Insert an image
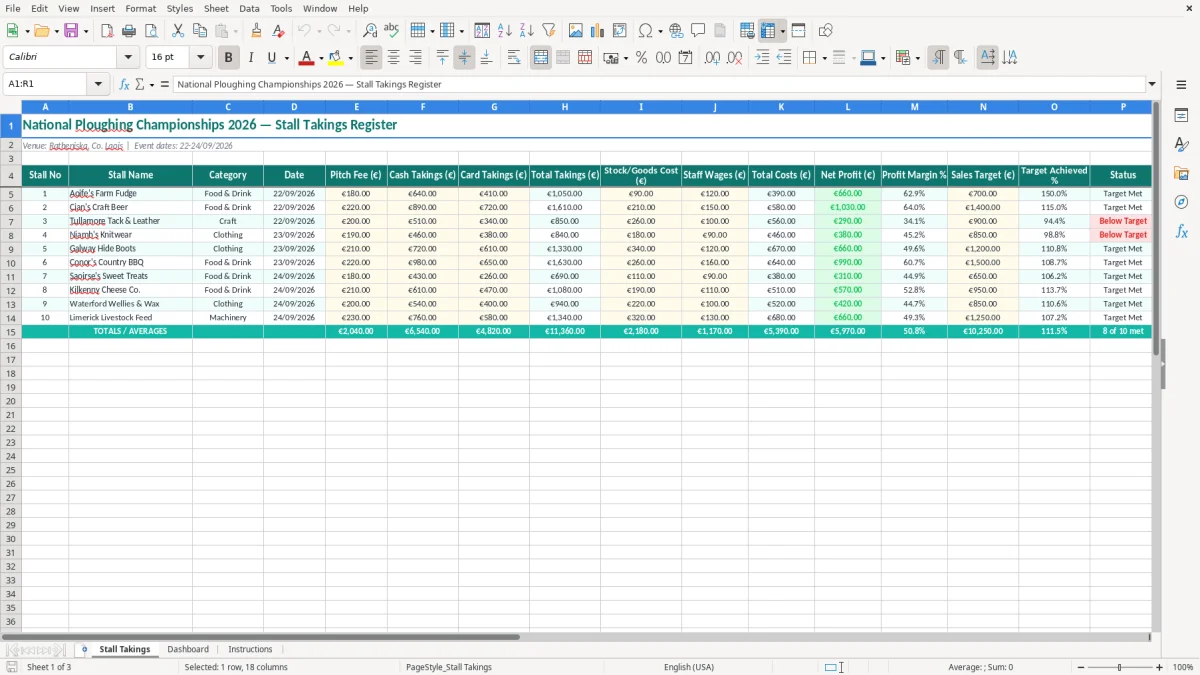 click(x=576, y=31)
